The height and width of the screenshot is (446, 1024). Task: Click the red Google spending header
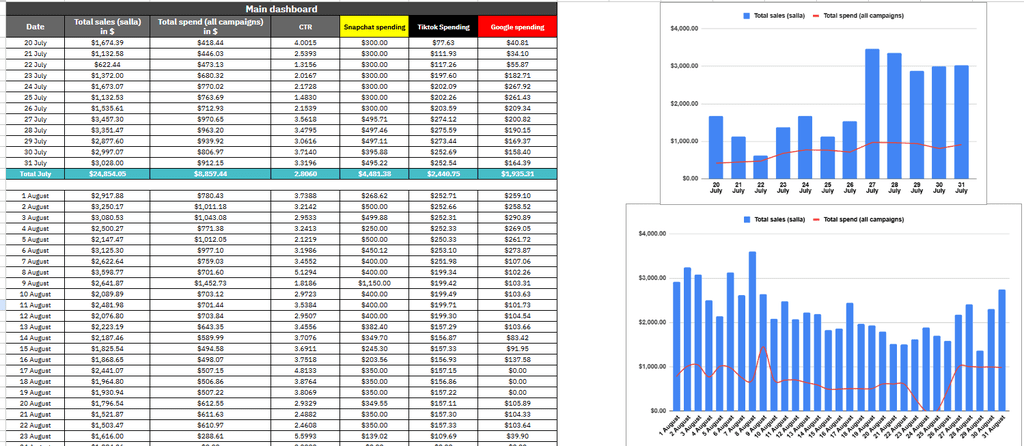(x=517, y=27)
